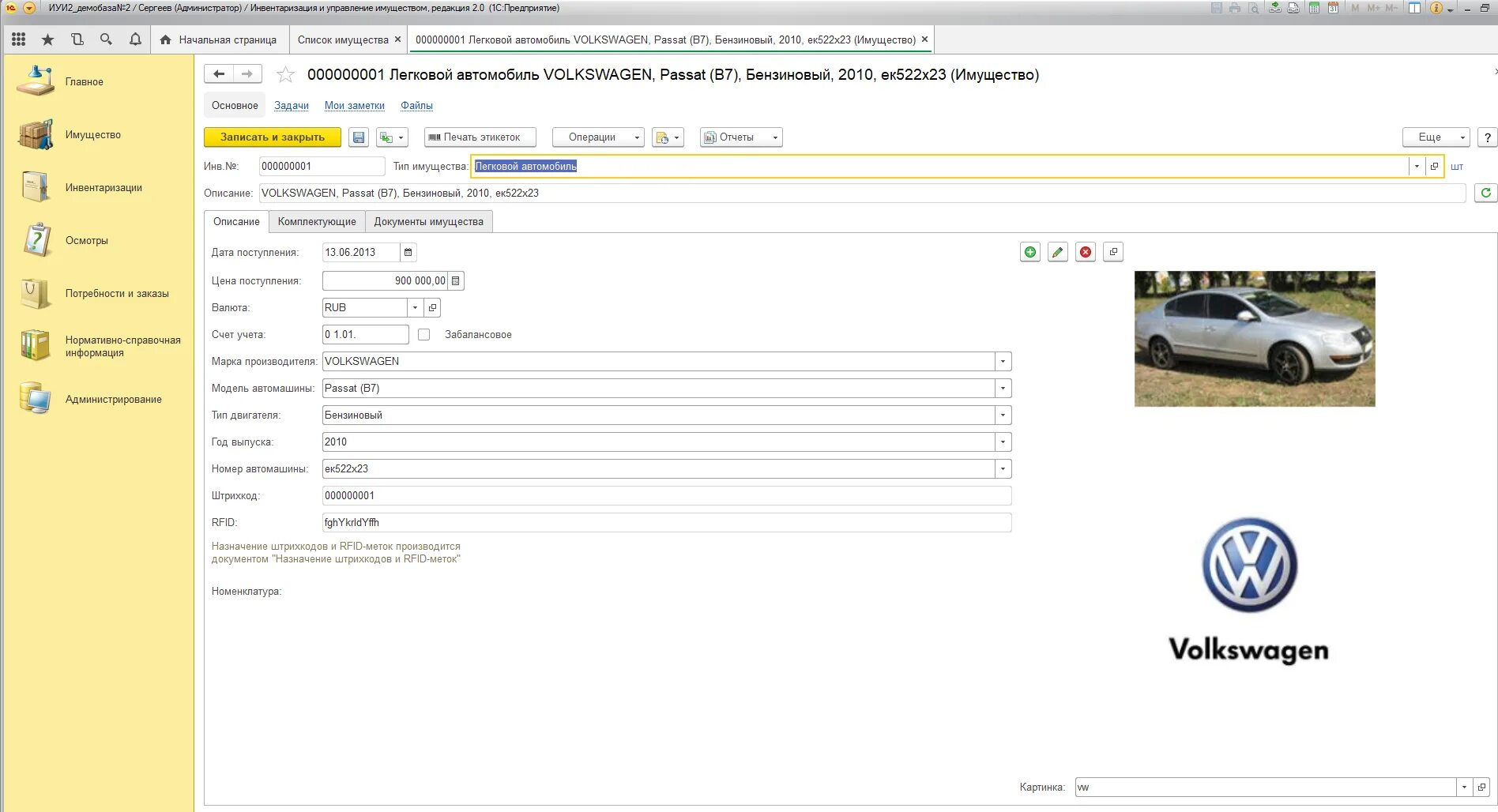The image size is (1498, 812).
Task: Expand the Номер автомашины dropdown
Action: [1003, 469]
